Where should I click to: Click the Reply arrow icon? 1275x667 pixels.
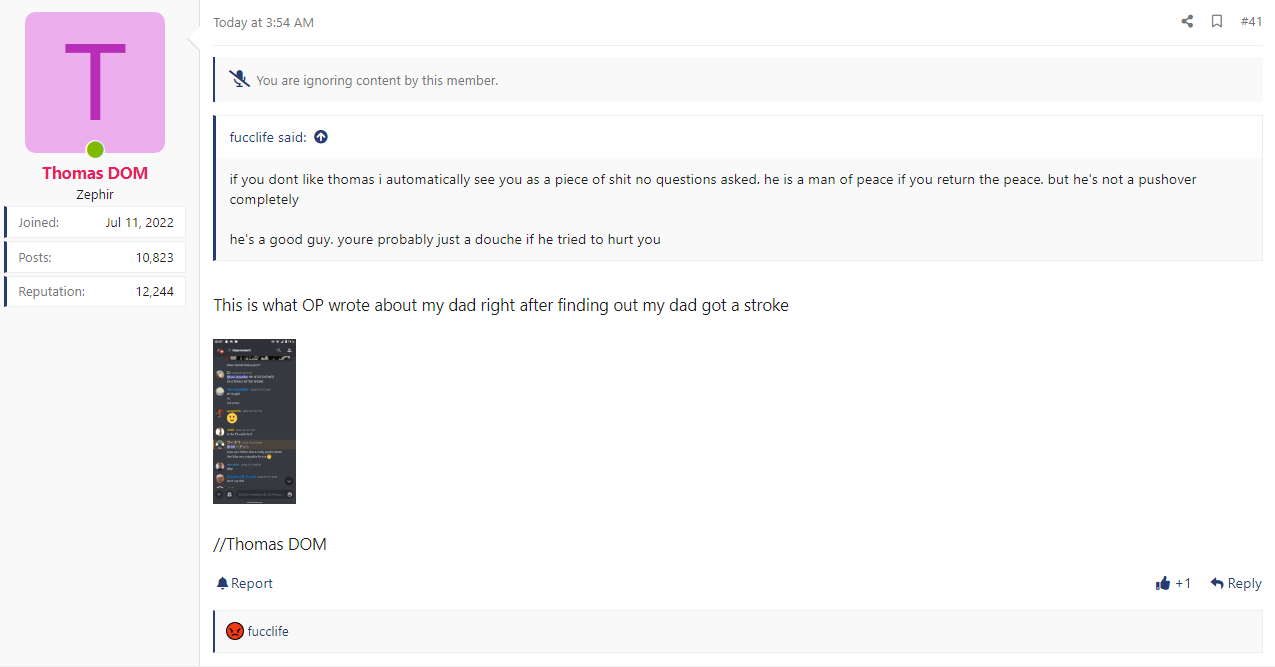tap(1217, 583)
